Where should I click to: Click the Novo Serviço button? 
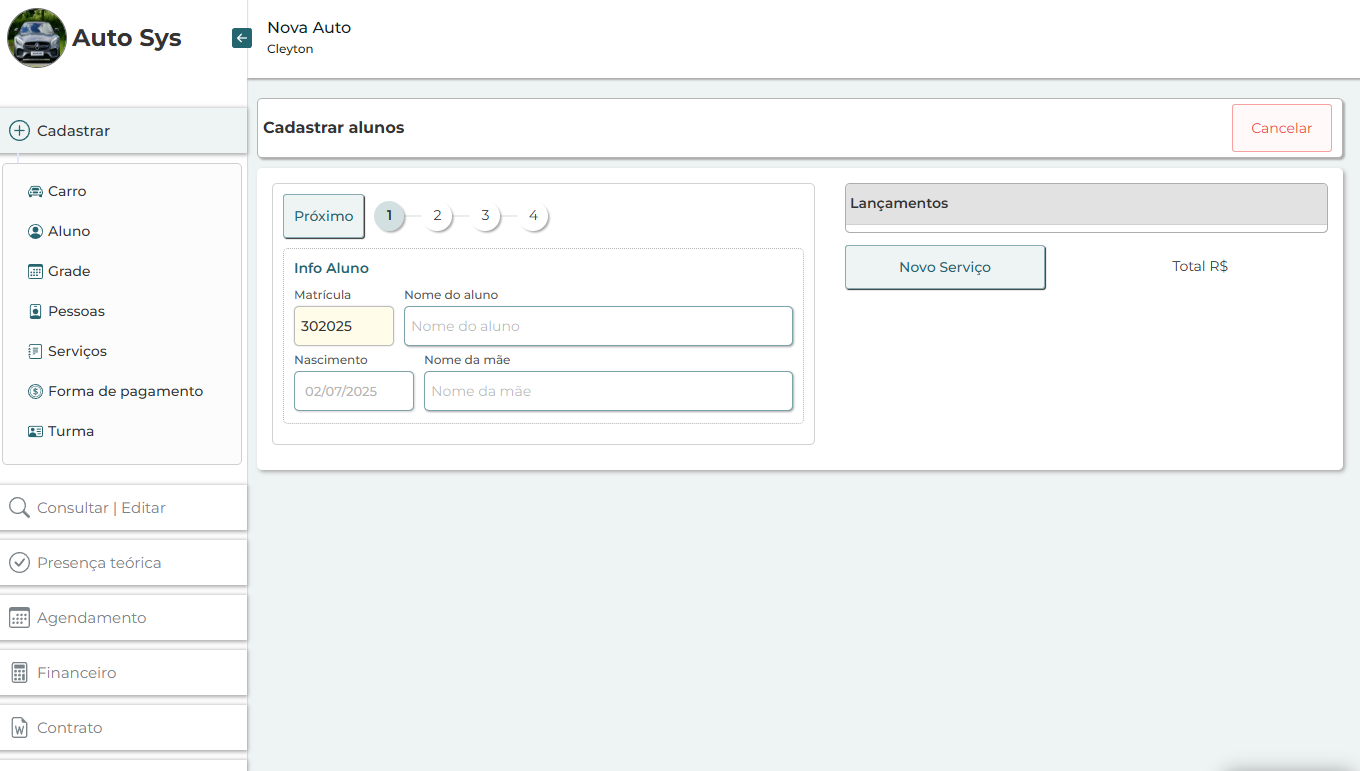[x=944, y=267]
